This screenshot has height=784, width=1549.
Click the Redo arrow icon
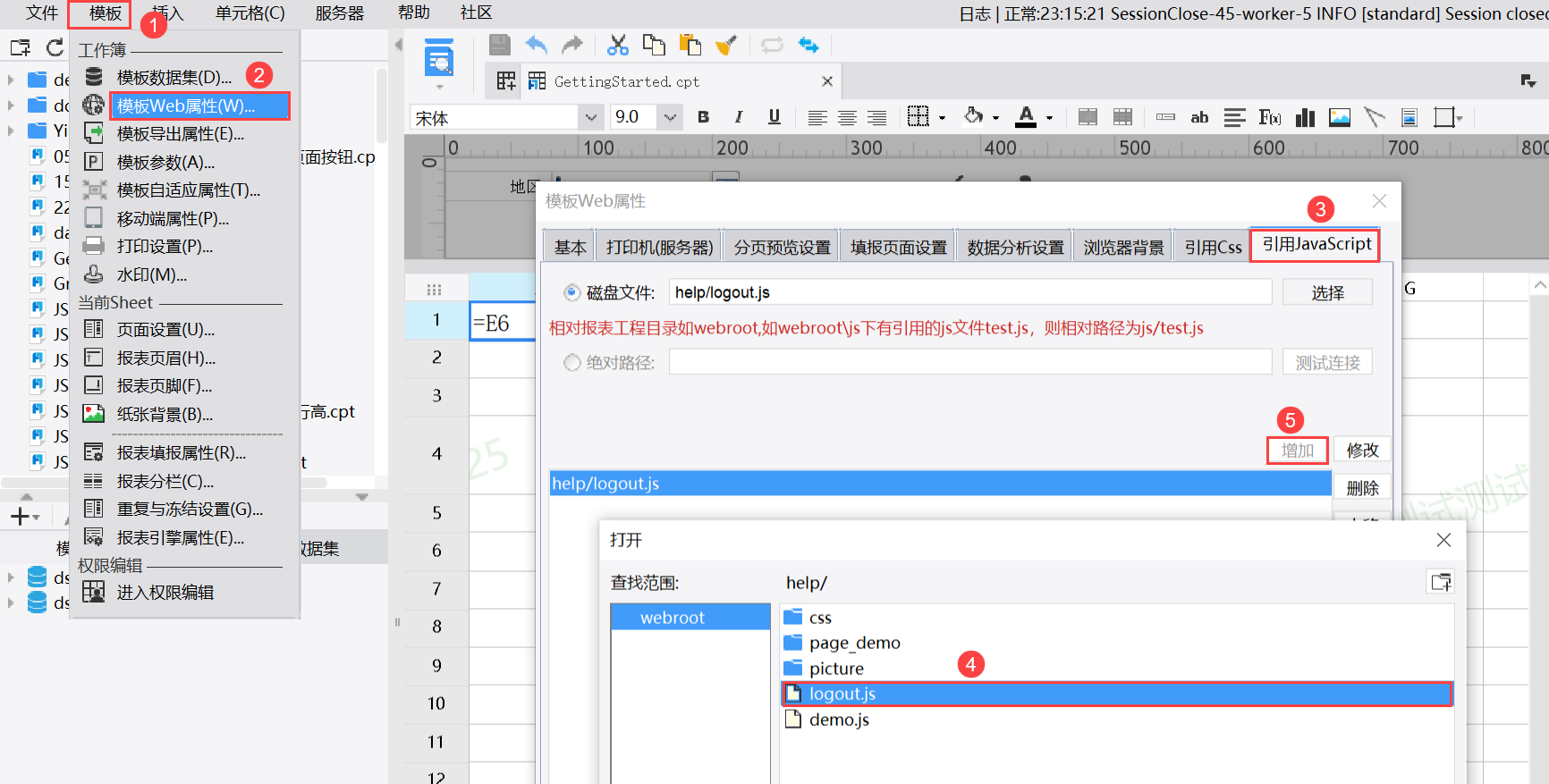(571, 45)
